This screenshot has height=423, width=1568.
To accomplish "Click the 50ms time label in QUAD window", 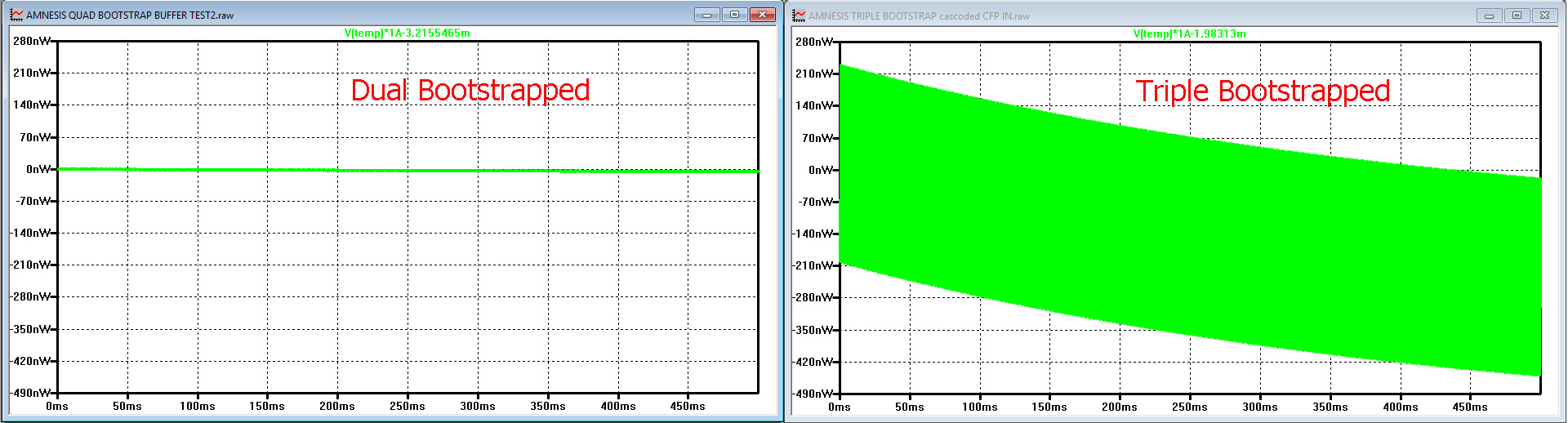I will pos(127,406).
